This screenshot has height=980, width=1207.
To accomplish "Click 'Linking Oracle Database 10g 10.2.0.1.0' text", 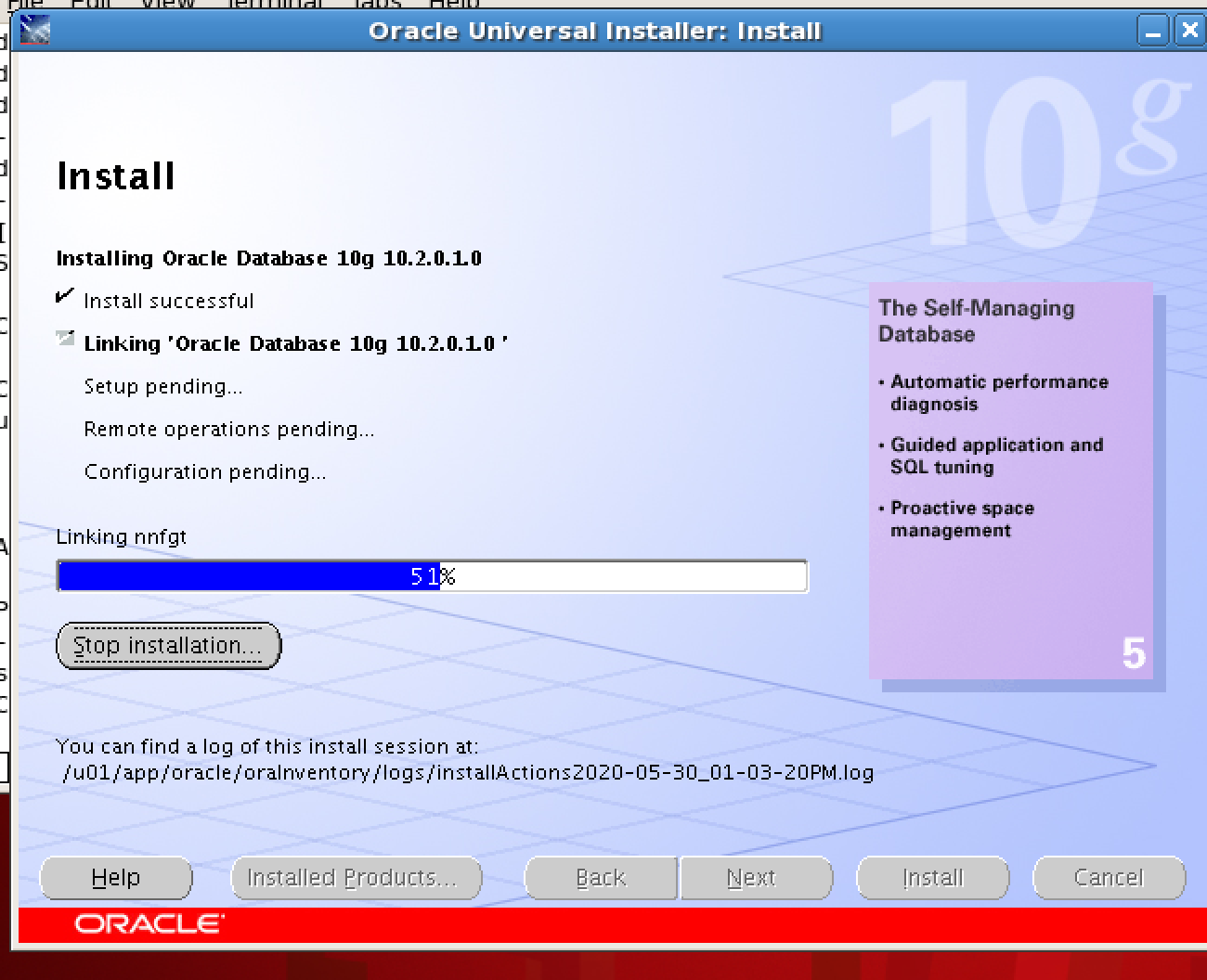I will coord(296,343).
